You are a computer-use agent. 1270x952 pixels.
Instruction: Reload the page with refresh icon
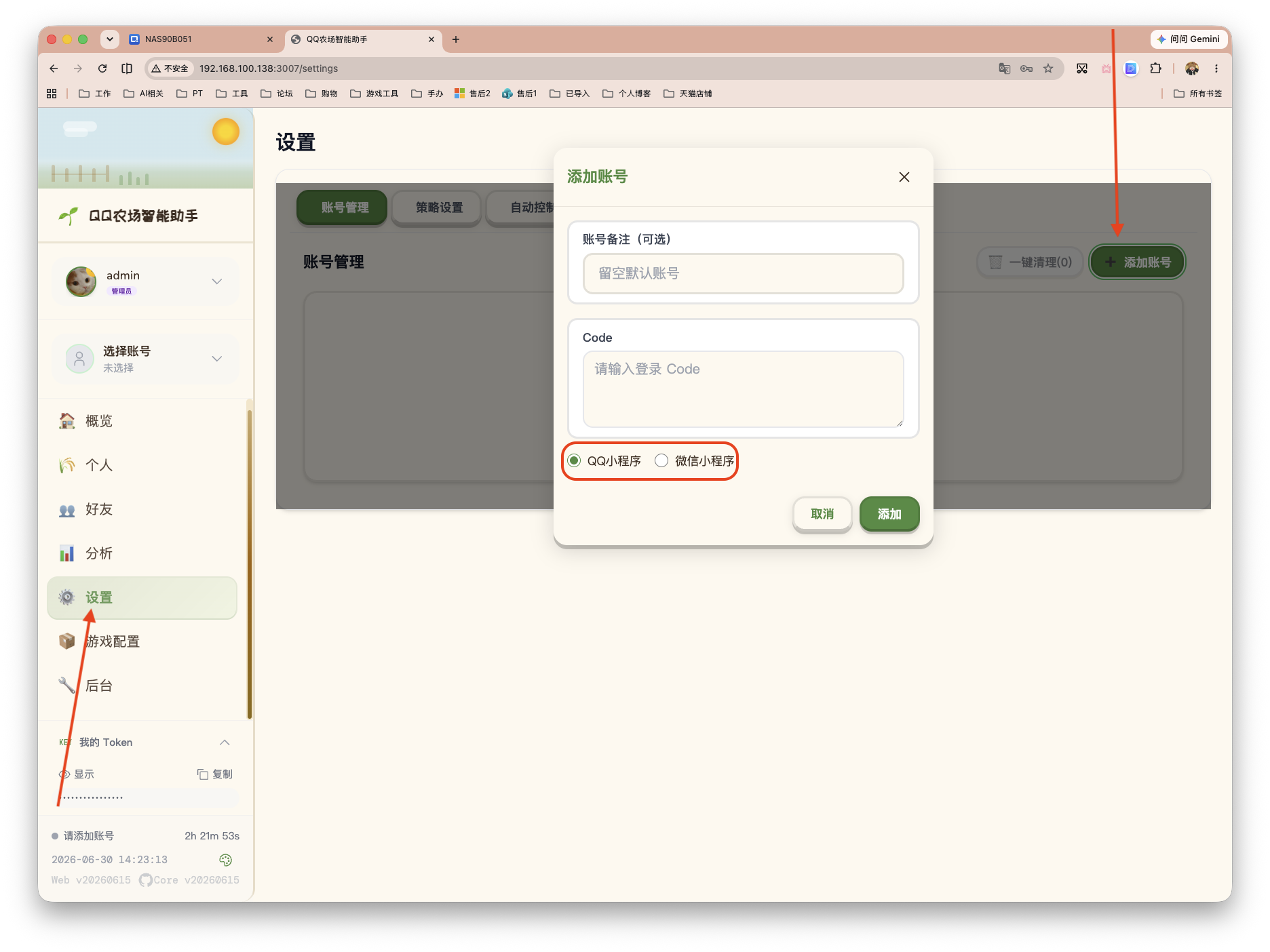tap(102, 68)
